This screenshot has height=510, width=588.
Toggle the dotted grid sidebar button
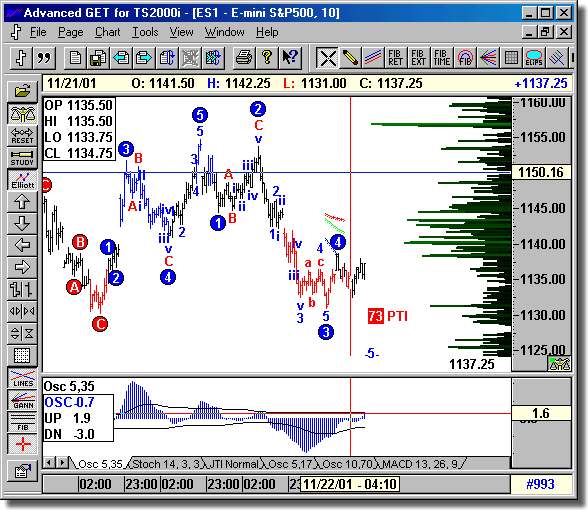(22, 355)
